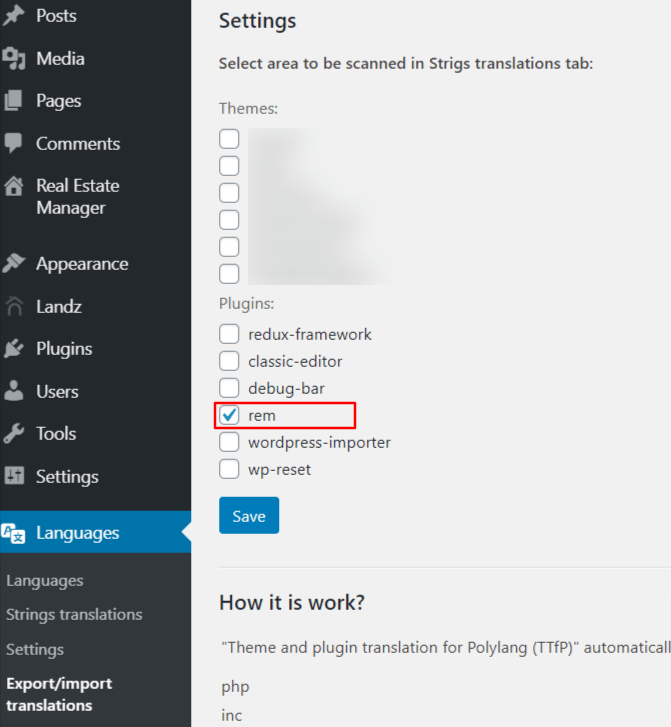Click the 'Themes:' section label
Image resolution: width=671 pixels, height=727 pixels.
point(249,108)
